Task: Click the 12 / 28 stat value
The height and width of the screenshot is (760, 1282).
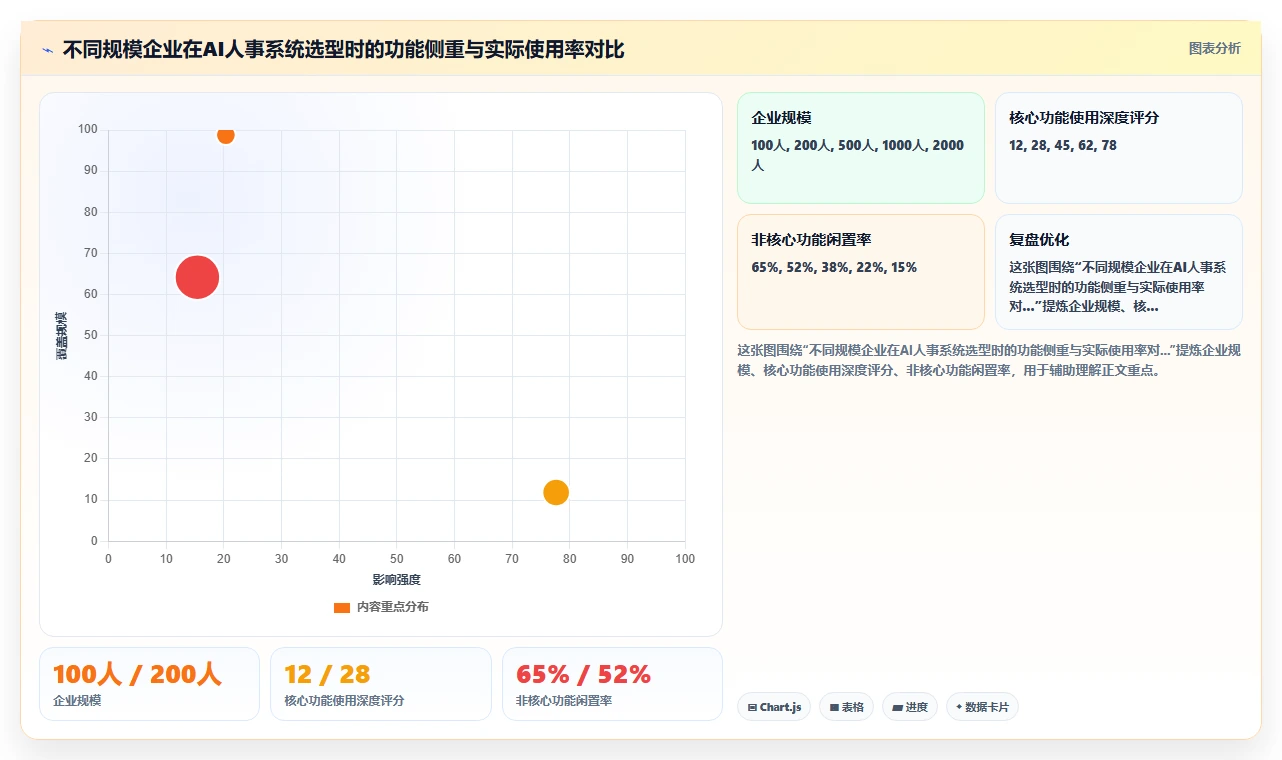Action: click(327, 674)
